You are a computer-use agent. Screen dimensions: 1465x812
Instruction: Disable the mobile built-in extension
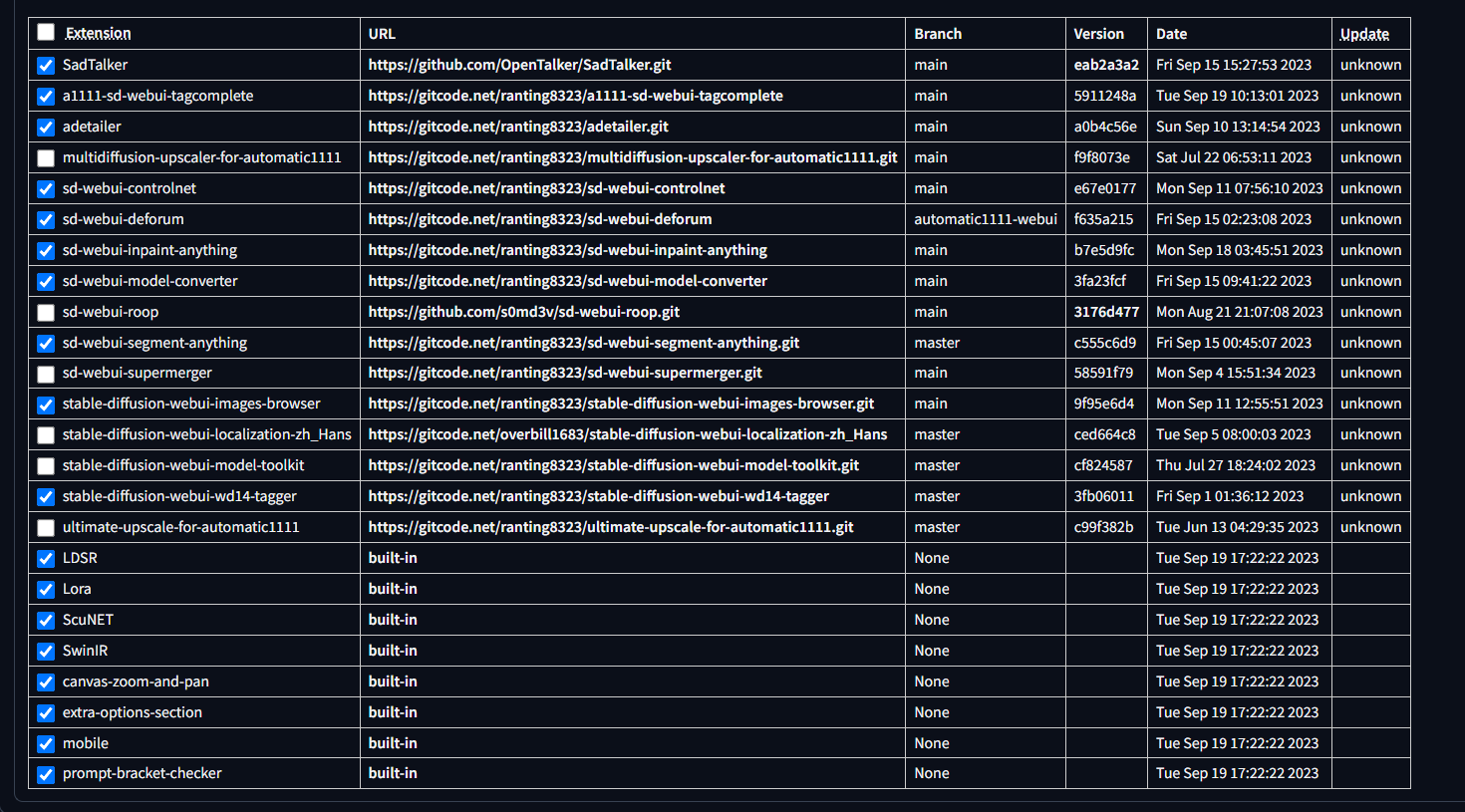[46, 742]
